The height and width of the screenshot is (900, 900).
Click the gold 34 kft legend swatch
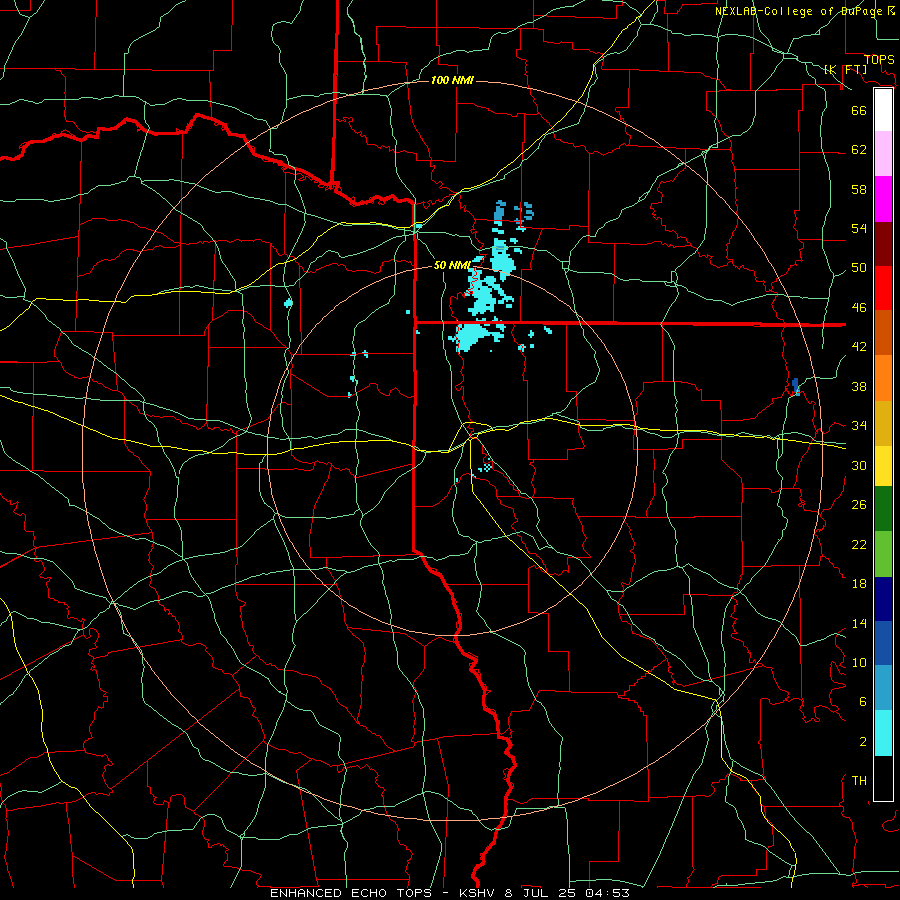click(x=883, y=422)
